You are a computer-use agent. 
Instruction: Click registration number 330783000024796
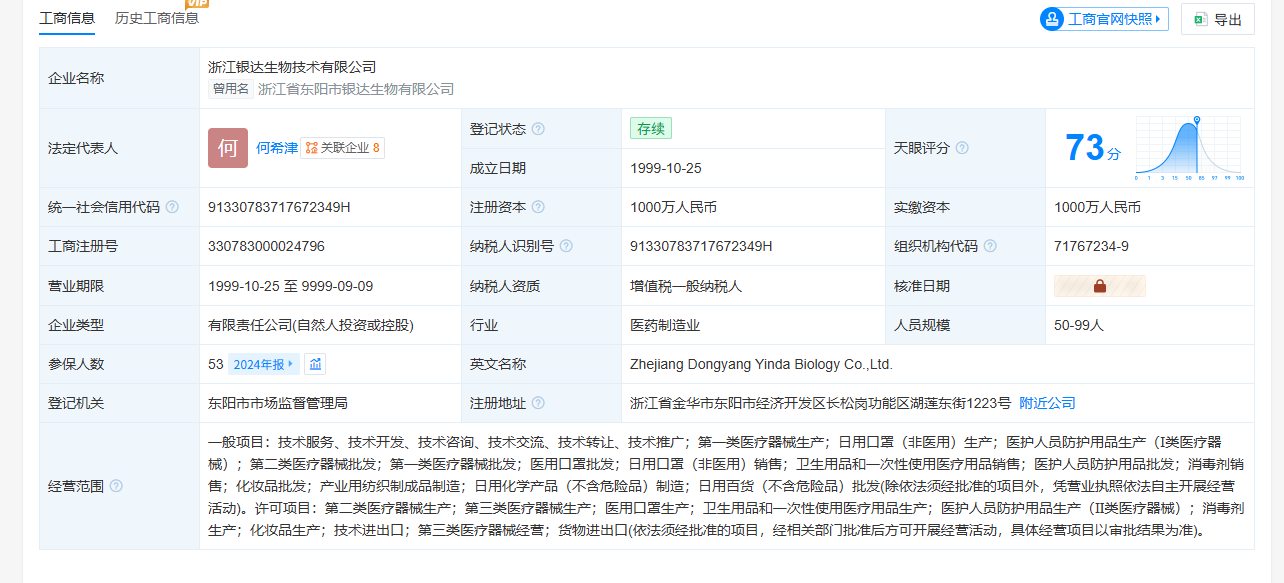pos(266,246)
